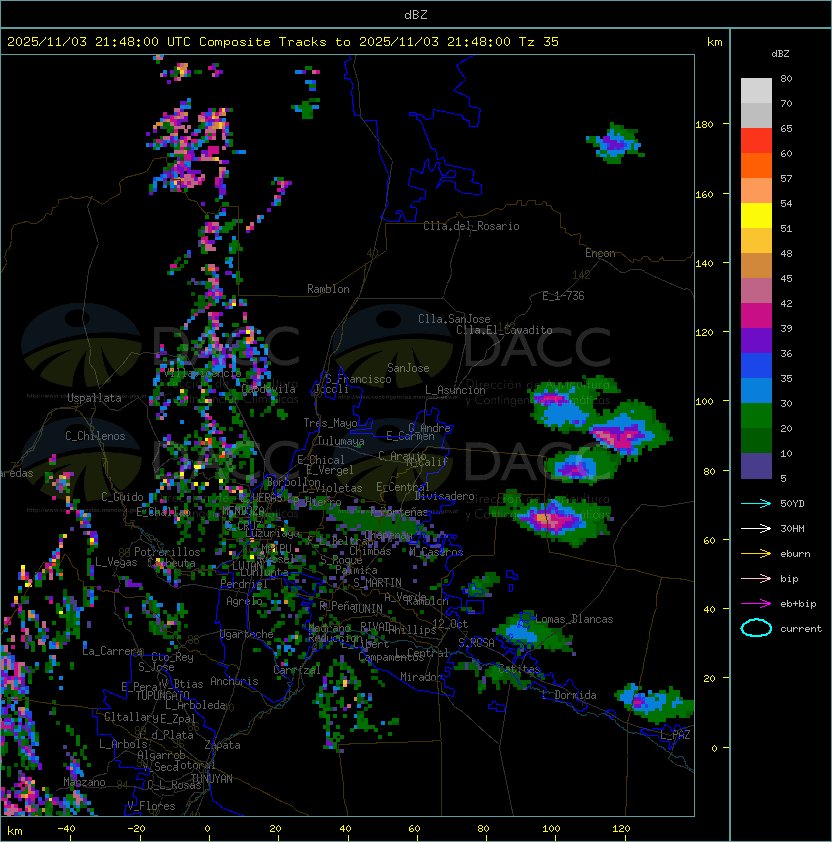Click the L_Dormida place label

coord(569,695)
